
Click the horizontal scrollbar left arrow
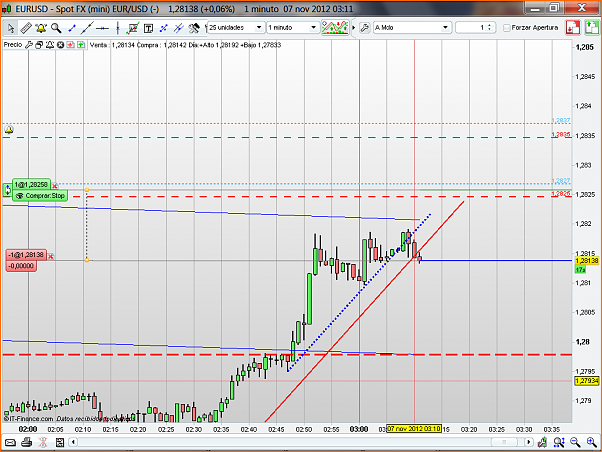click(x=73, y=442)
